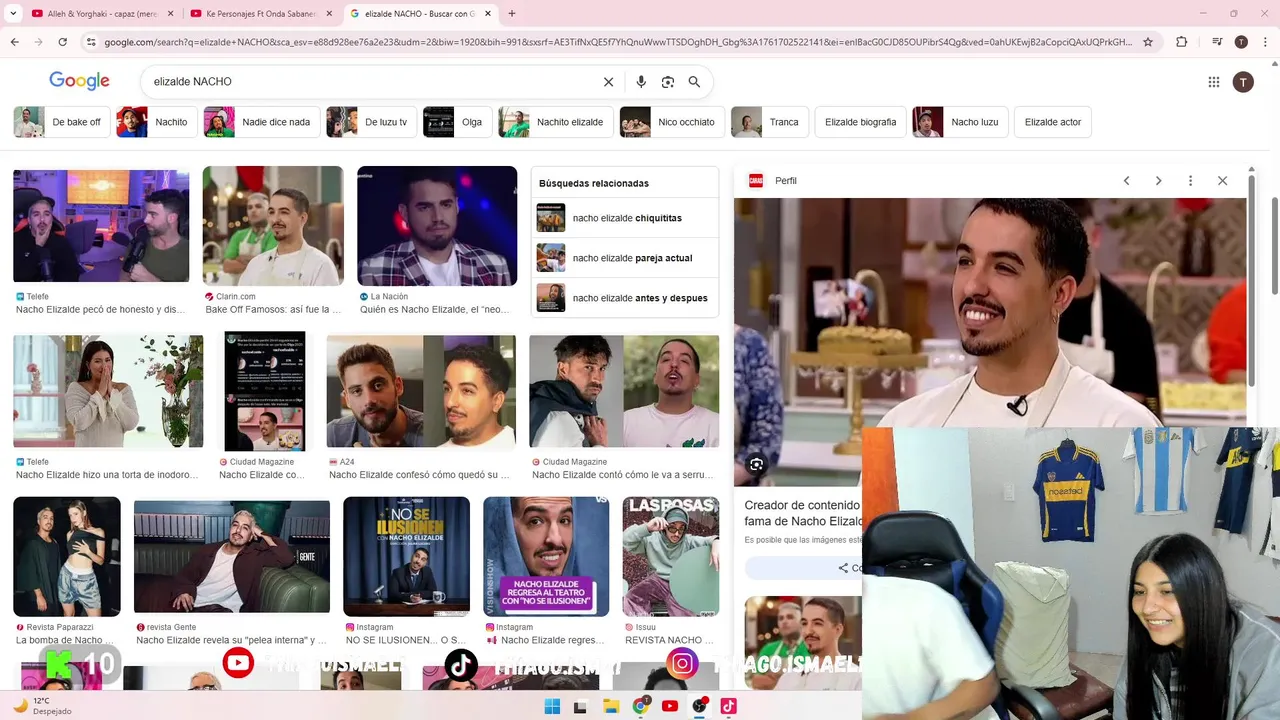Search inside the image with Lens icon
The image size is (1280, 720).
[756, 464]
